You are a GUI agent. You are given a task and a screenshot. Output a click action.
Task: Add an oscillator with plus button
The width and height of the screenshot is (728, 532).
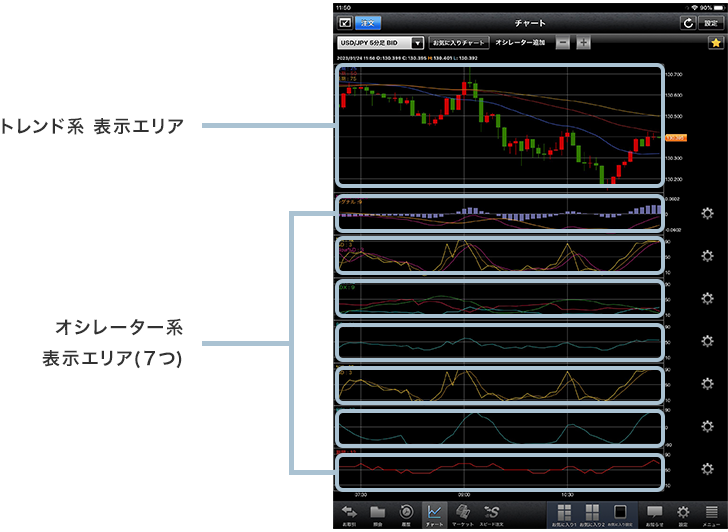(x=583, y=43)
